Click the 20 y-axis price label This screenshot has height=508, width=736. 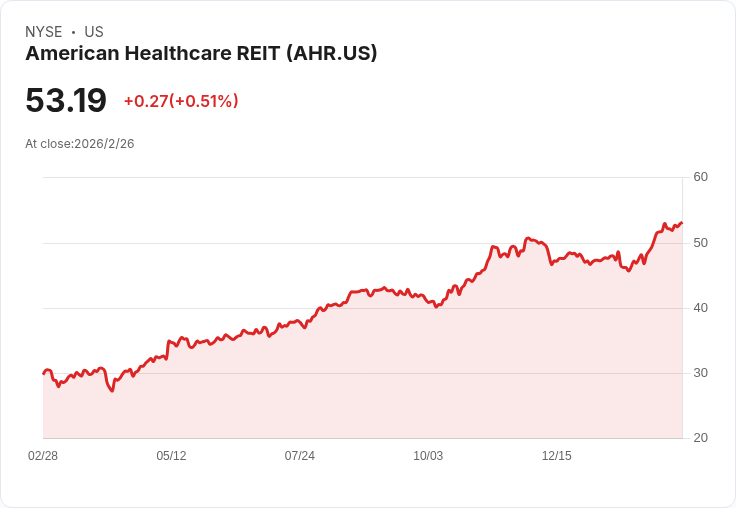(700, 438)
